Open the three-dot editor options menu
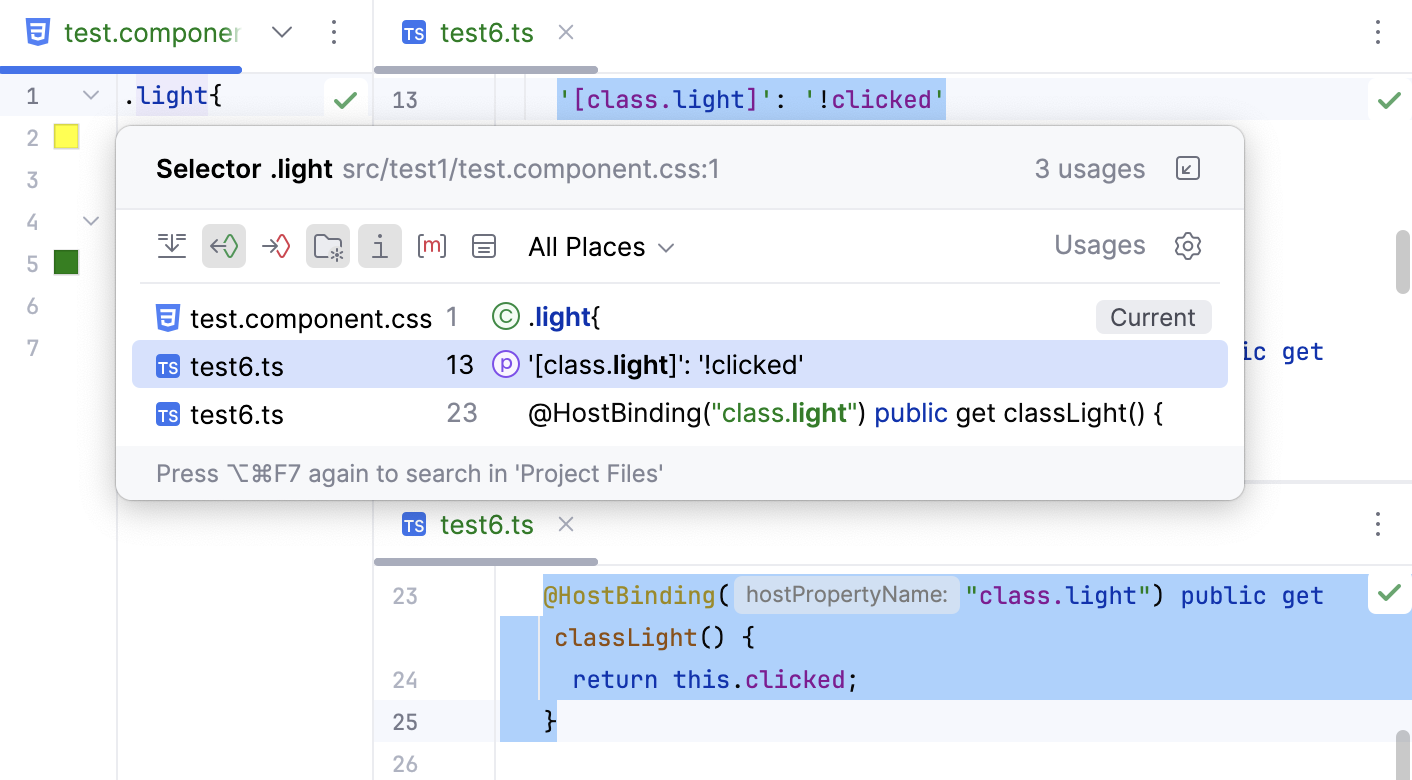 [x=1378, y=32]
